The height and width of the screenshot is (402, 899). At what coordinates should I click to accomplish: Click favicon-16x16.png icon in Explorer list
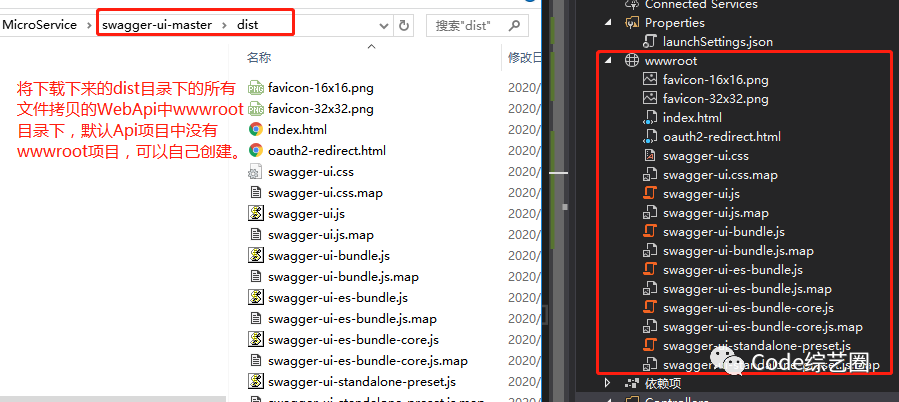pos(256,88)
